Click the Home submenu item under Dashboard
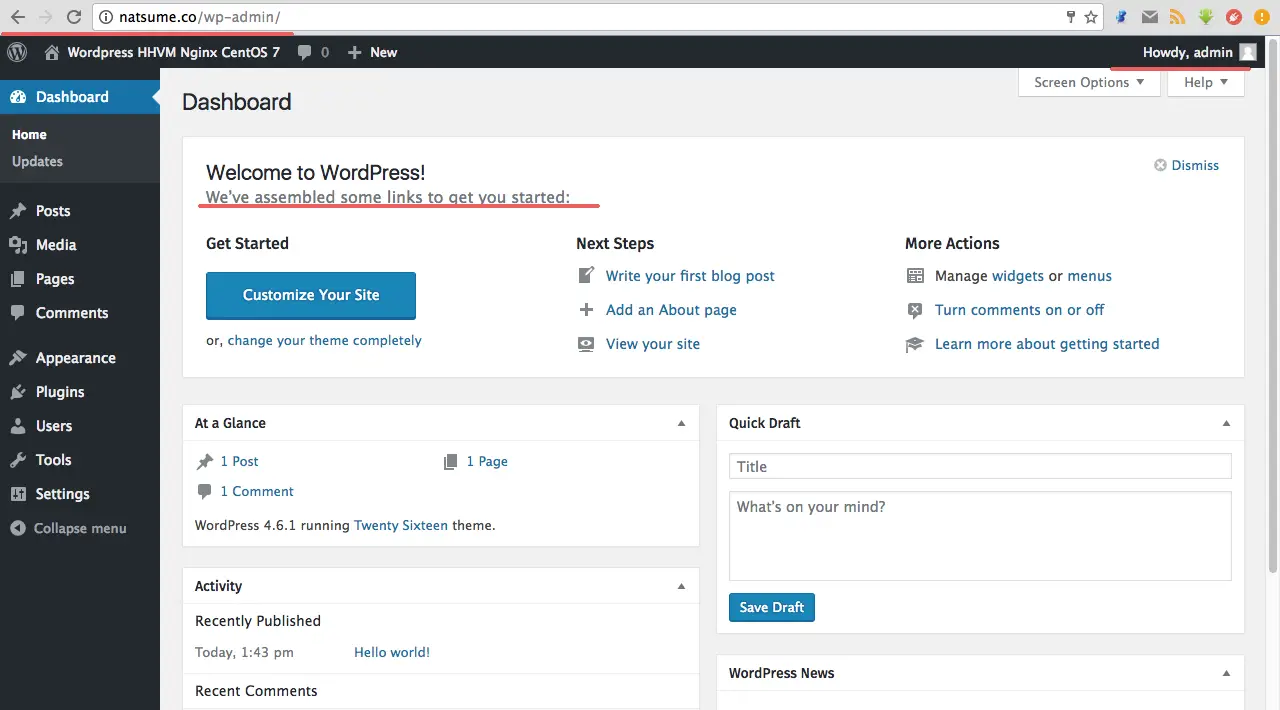Image resolution: width=1280 pixels, height=710 pixels. click(29, 134)
